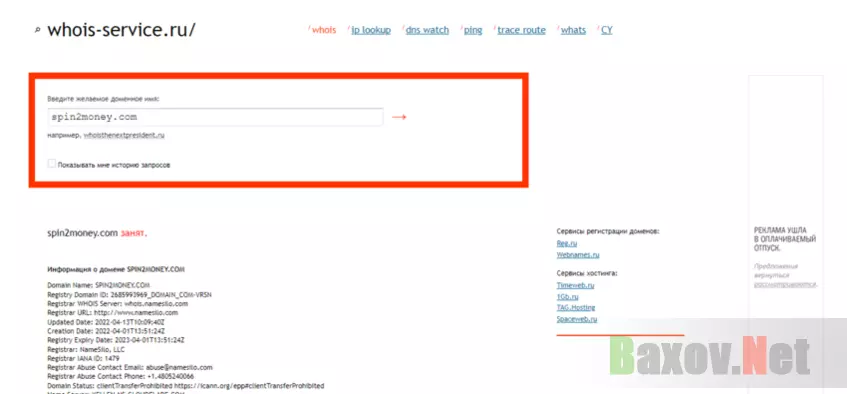Screen dimensions: 847x394
Task: Select the ping tool link
Action: (473, 30)
